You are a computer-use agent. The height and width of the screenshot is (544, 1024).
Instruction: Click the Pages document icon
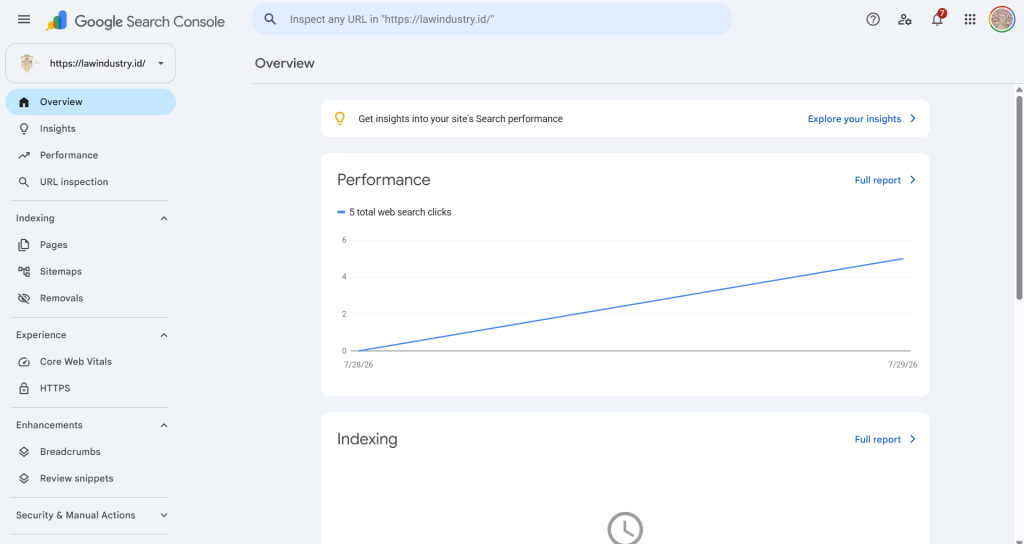[x=24, y=245]
